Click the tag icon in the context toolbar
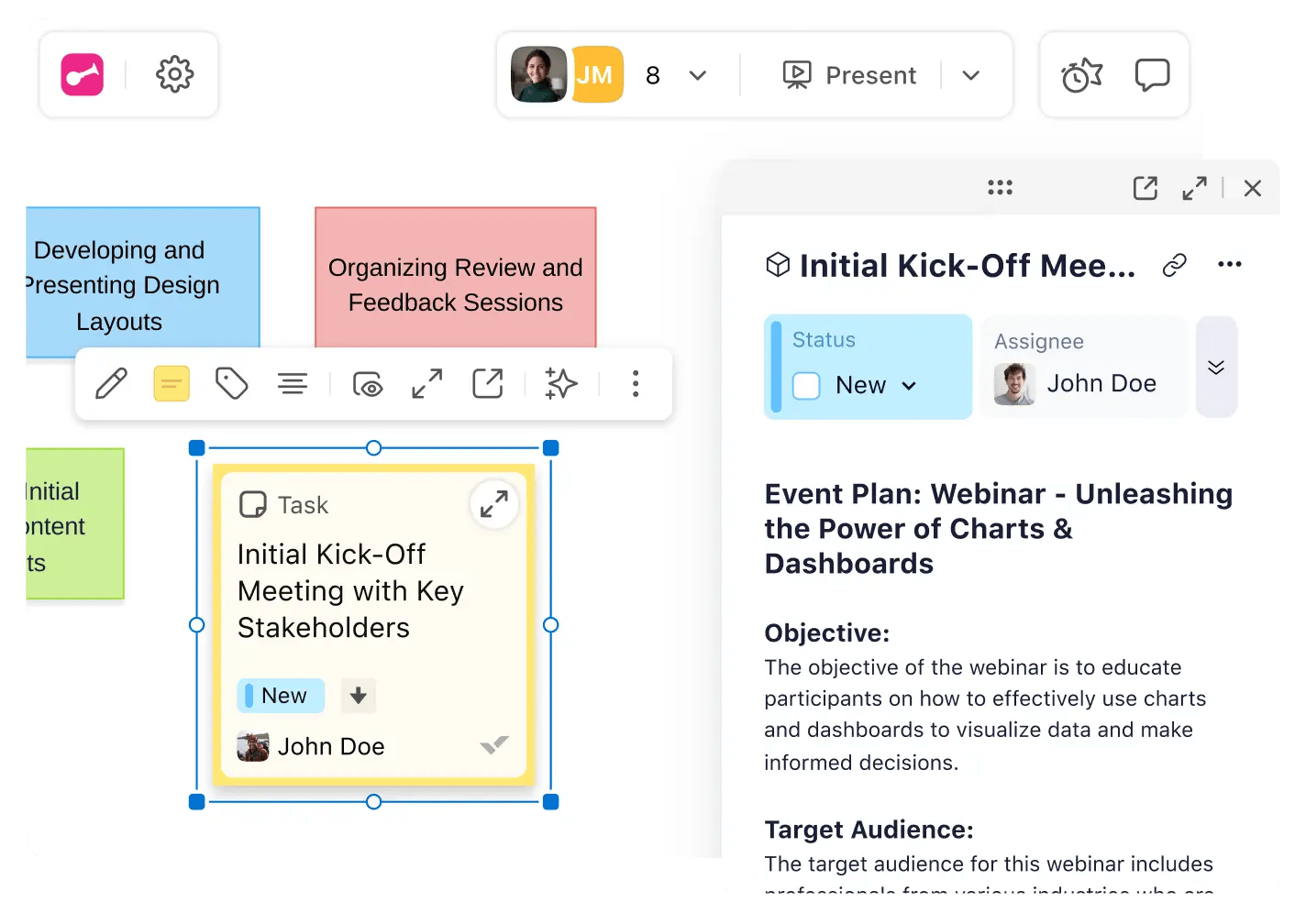The image size is (1306, 924). 231,383
